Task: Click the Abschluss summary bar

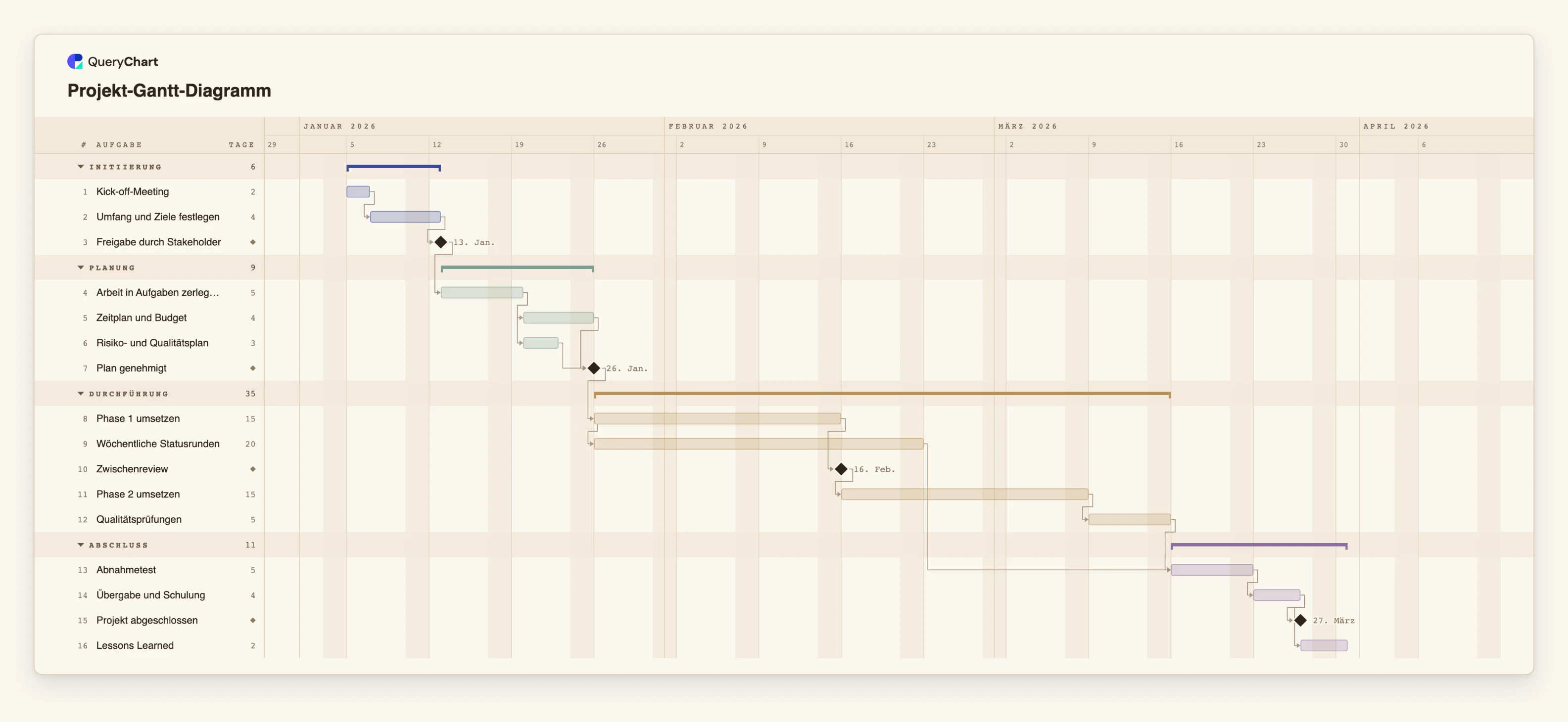Action: 1259,545
